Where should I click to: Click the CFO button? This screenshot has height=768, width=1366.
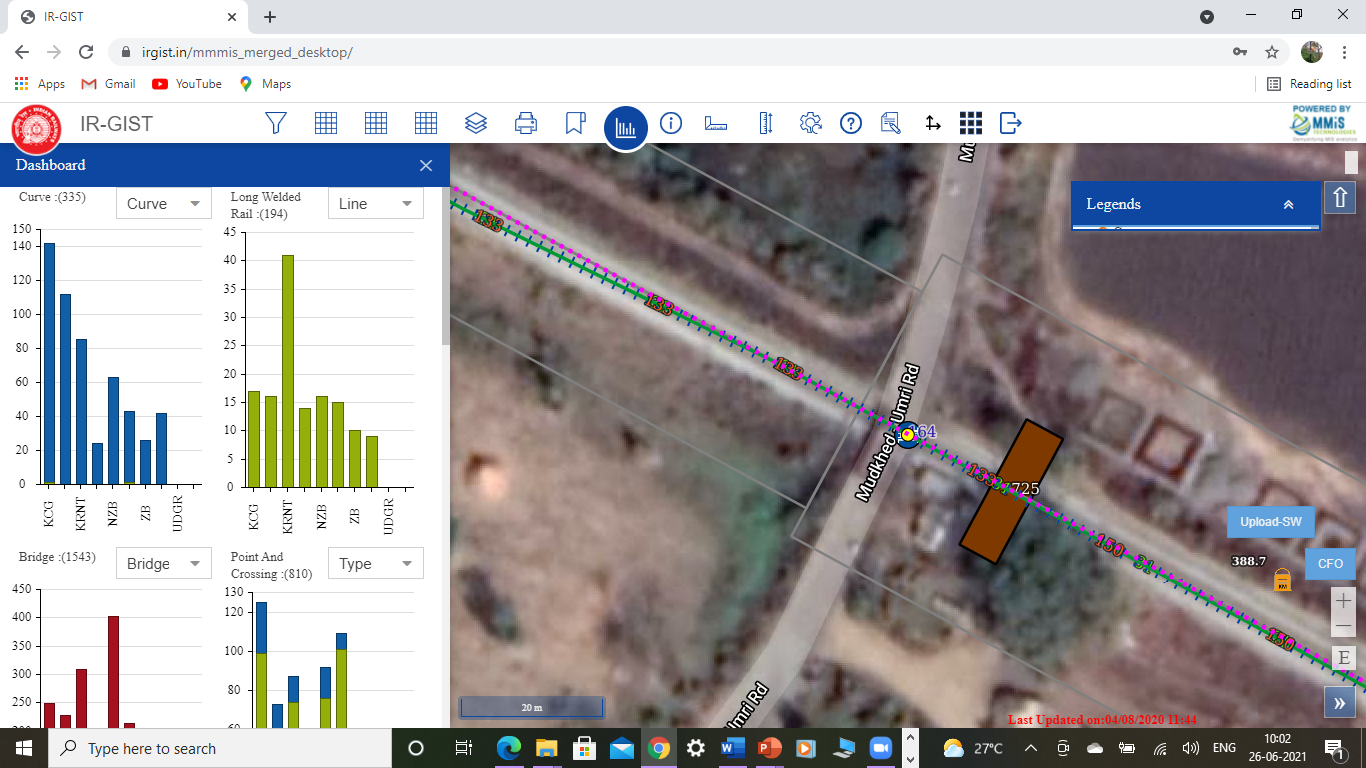click(1329, 563)
